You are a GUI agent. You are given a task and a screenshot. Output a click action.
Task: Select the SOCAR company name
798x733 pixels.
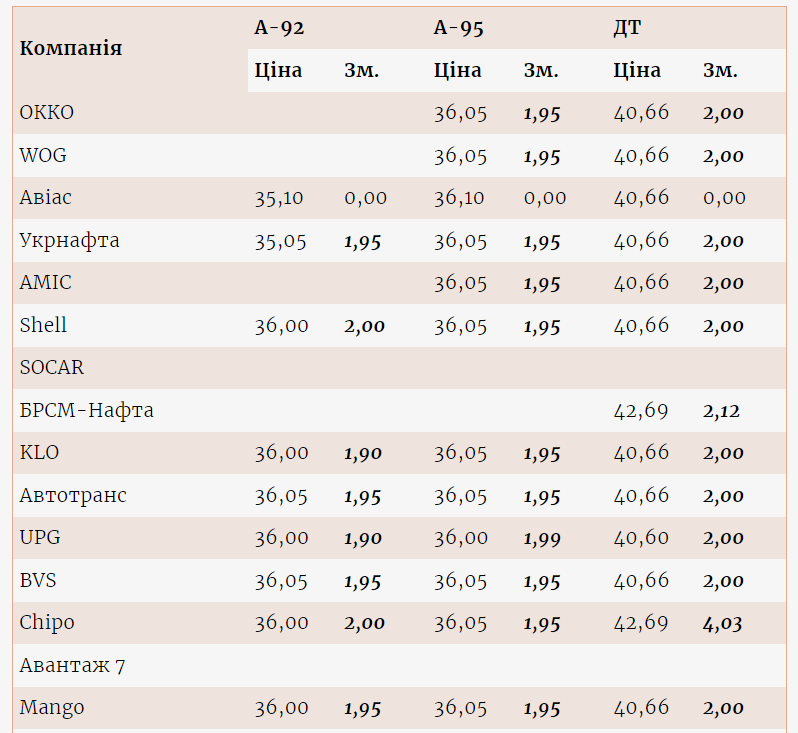click(x=52, y=368)
